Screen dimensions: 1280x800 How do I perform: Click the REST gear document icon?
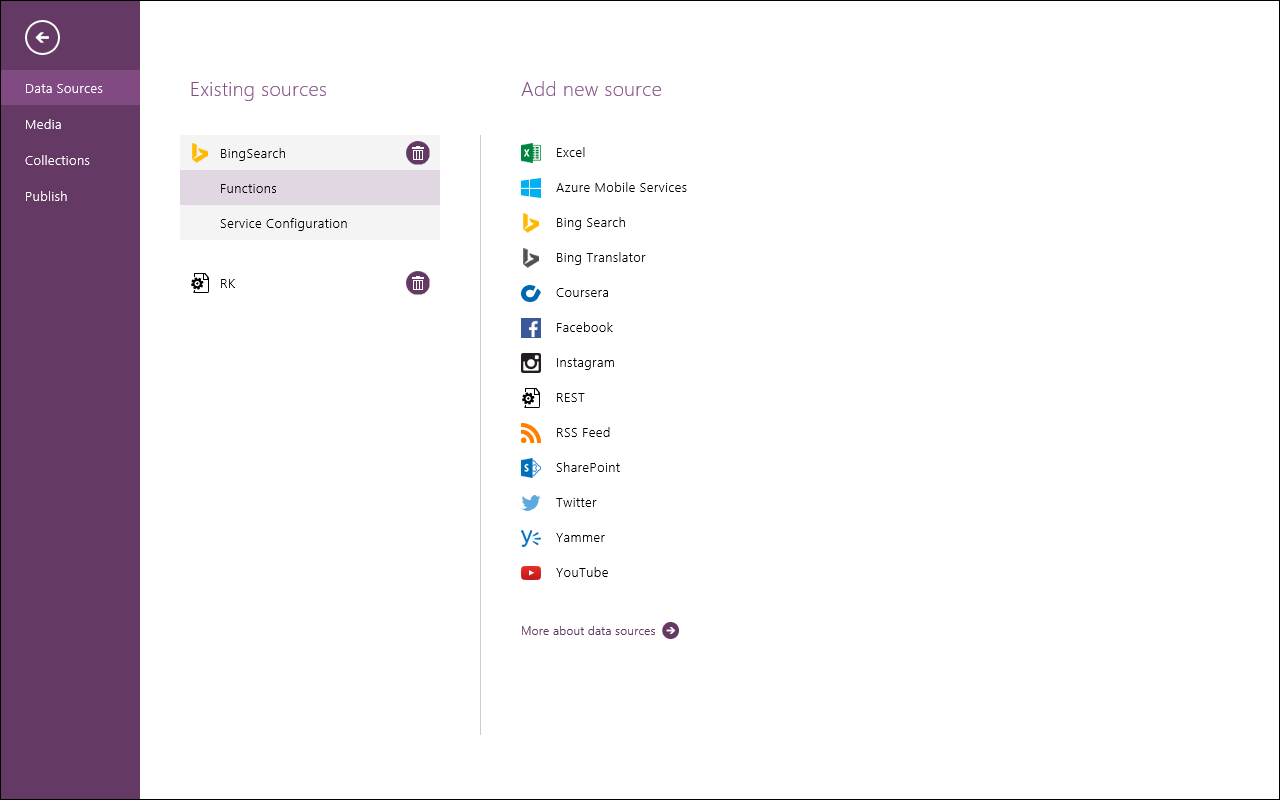[x=531, y=398]
